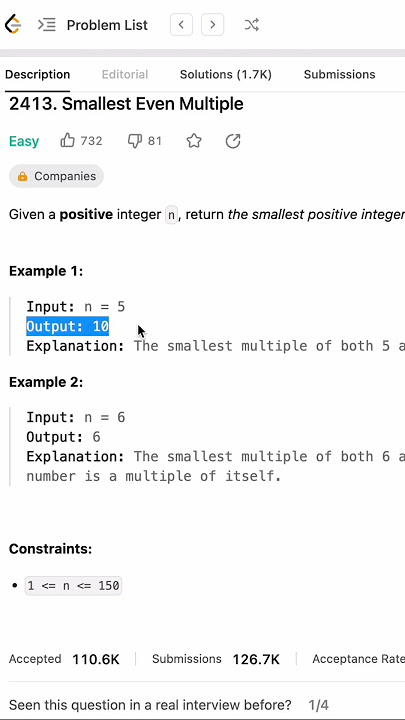
Task: Switch to the Submissions tab
Action: 339,74
